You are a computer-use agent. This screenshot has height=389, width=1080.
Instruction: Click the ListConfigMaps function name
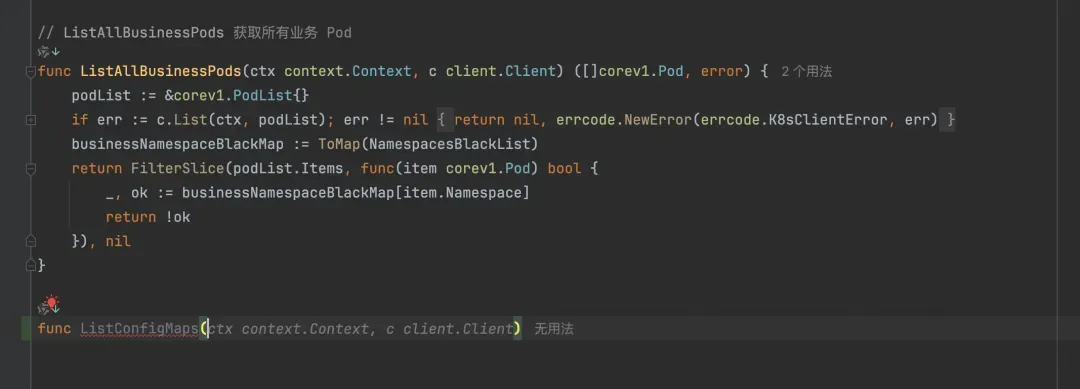pos(139,329)
